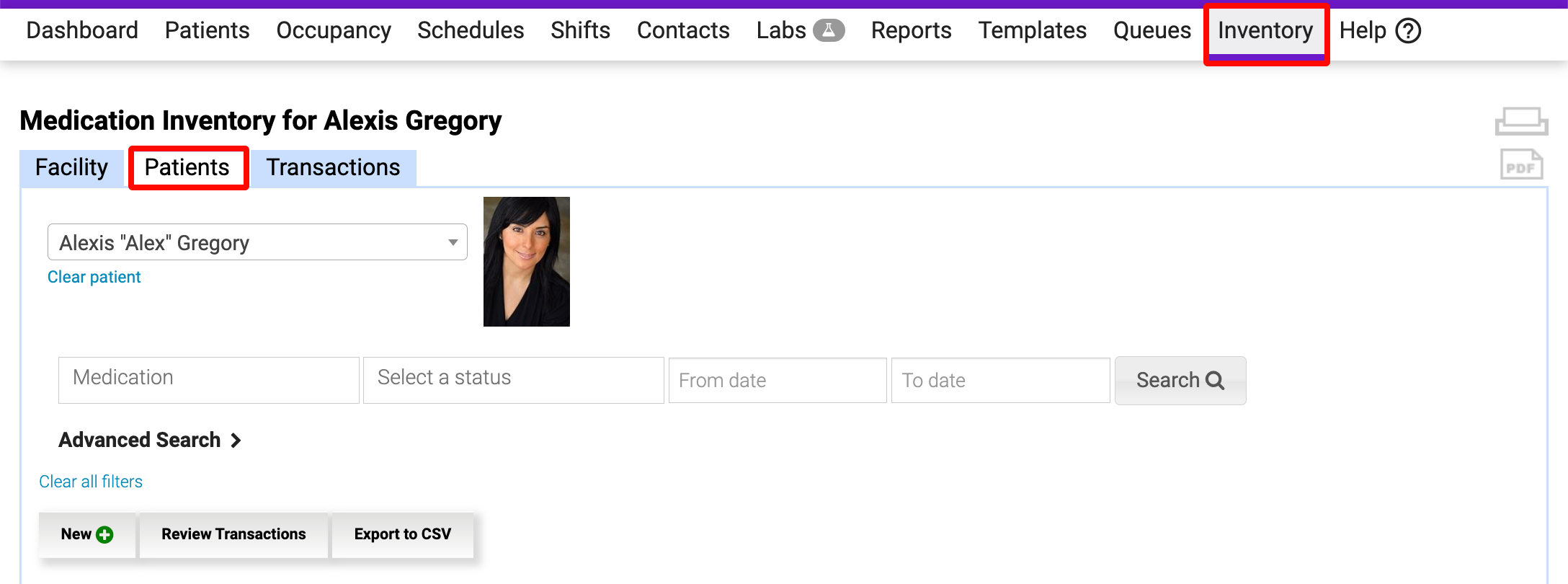Click the Review Transactions button
The width and height of the screenshot is (1568, 584).
click(233, 534)
